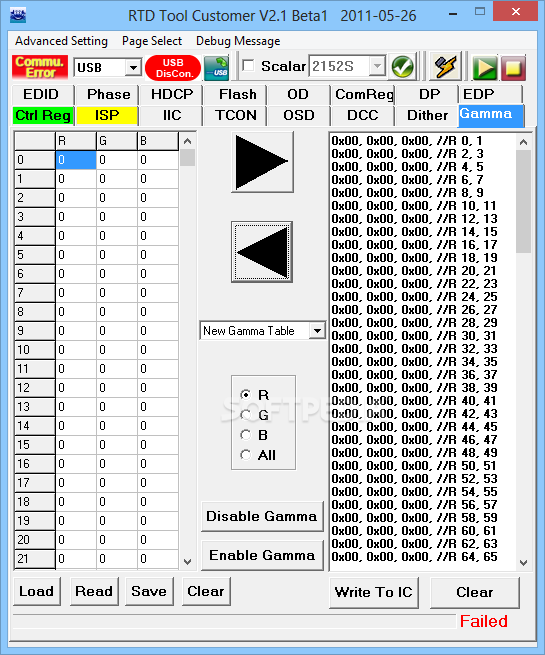
Task: Click the Read button
Action: 94,592
